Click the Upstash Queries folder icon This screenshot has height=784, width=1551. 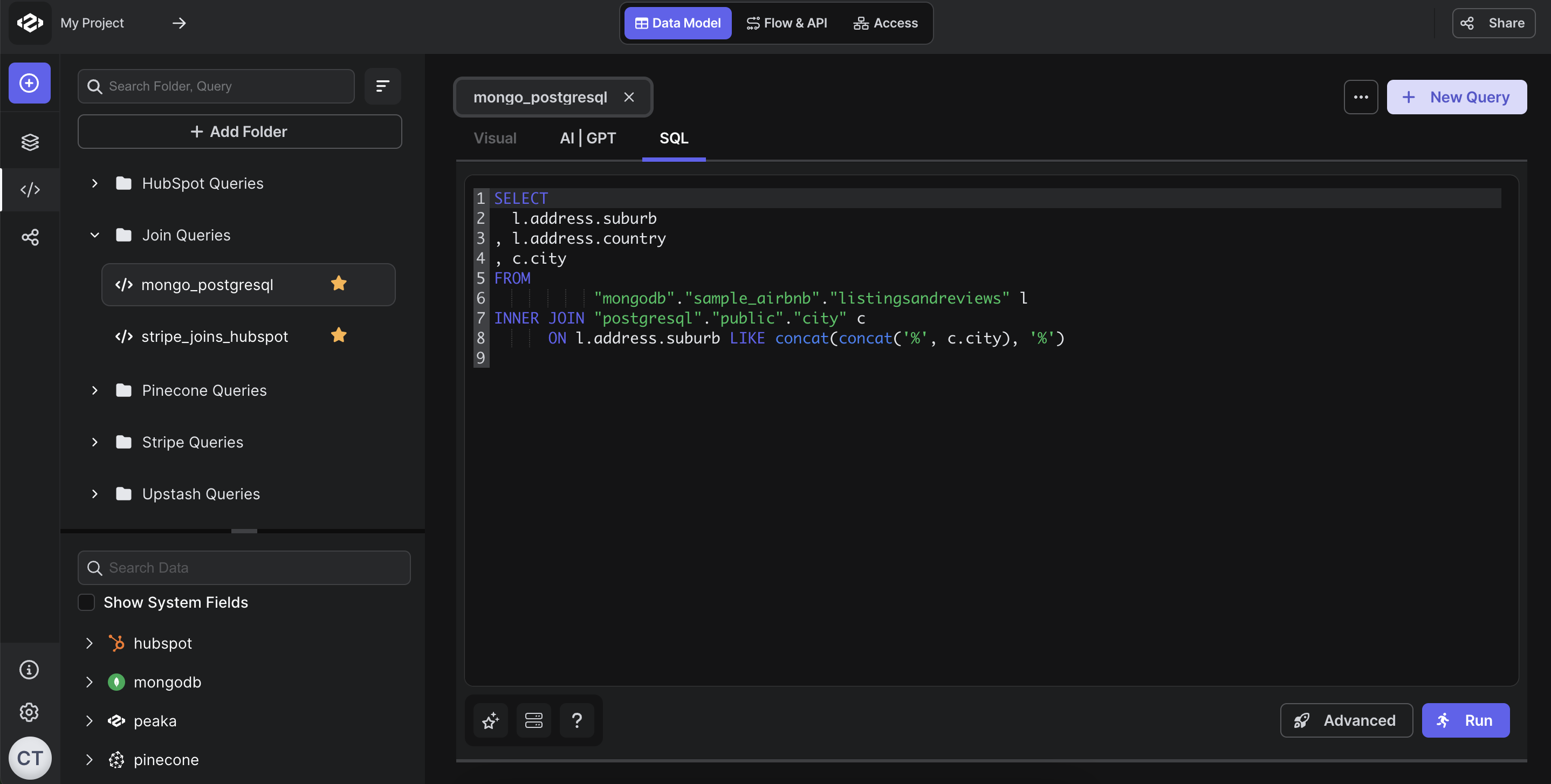click(123, 494)
